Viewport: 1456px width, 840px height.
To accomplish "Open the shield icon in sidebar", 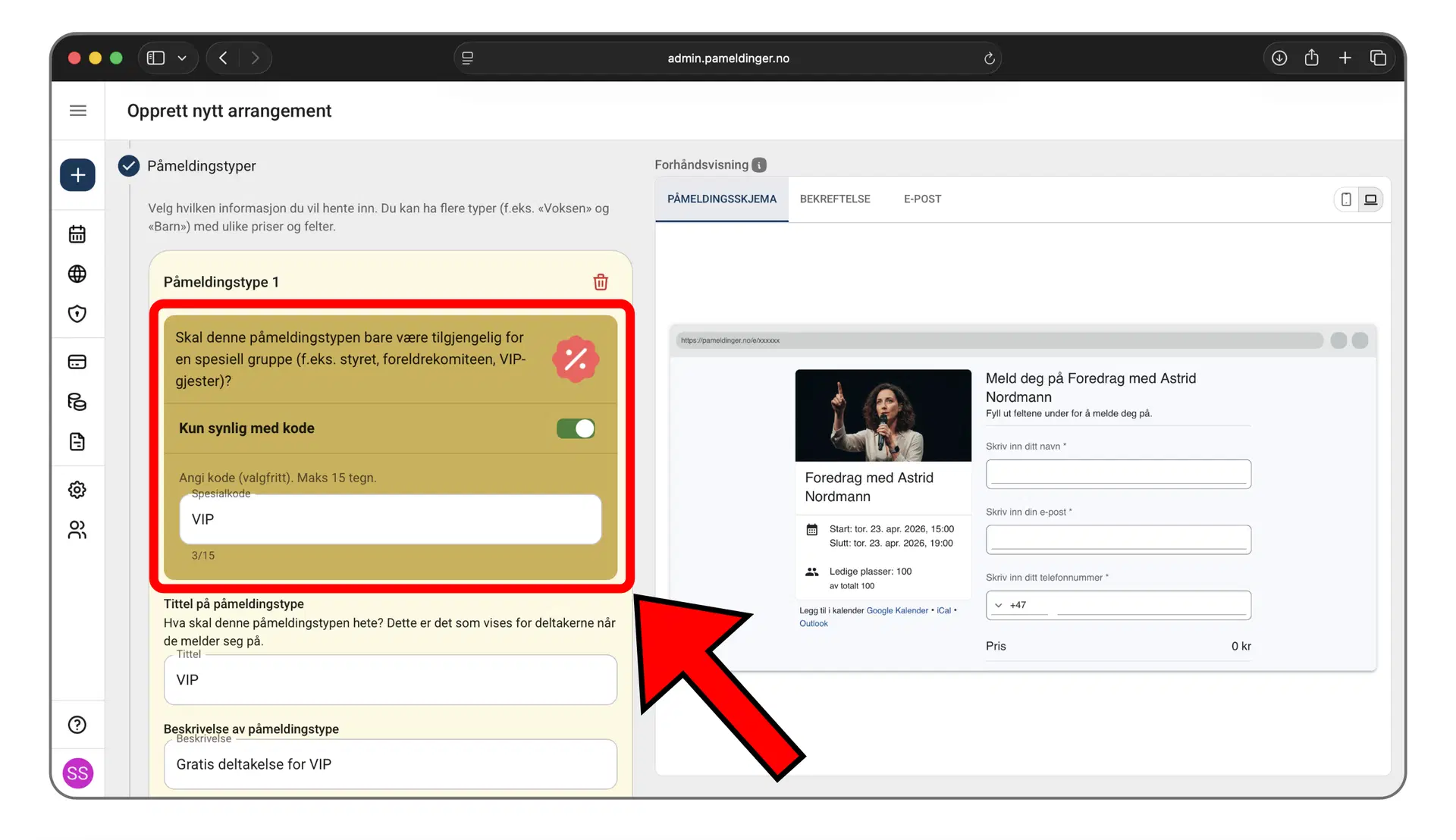I will (x=77, y=314).
